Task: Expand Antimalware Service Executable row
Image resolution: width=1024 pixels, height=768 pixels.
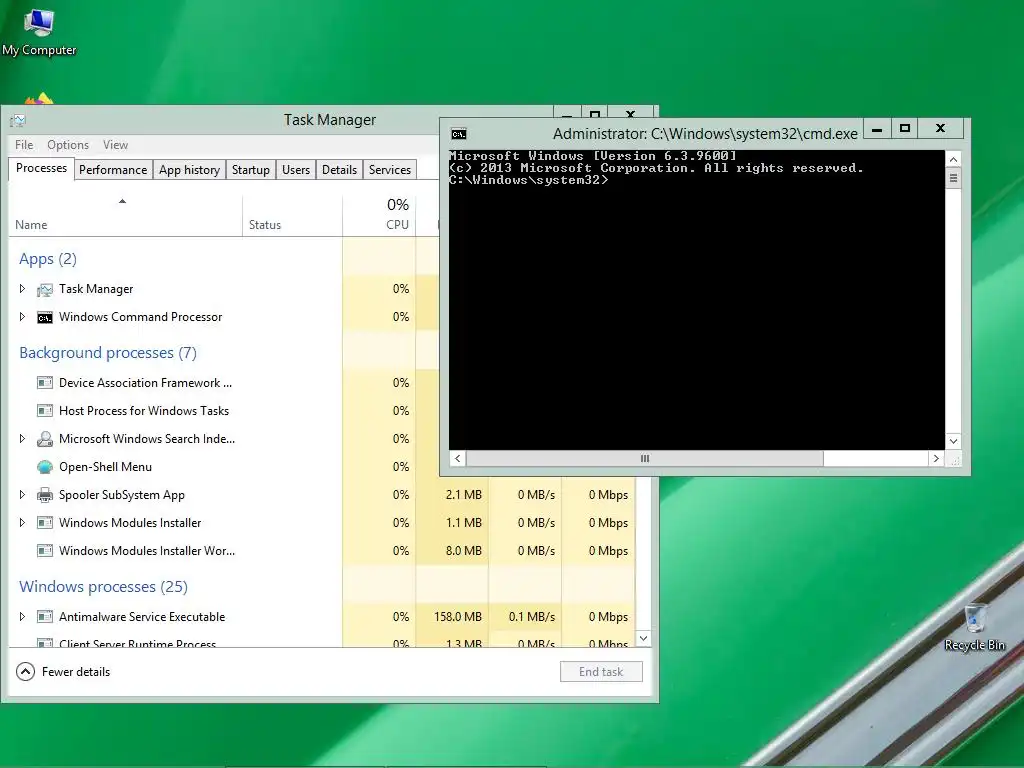Action: click(x=22, y=616)
